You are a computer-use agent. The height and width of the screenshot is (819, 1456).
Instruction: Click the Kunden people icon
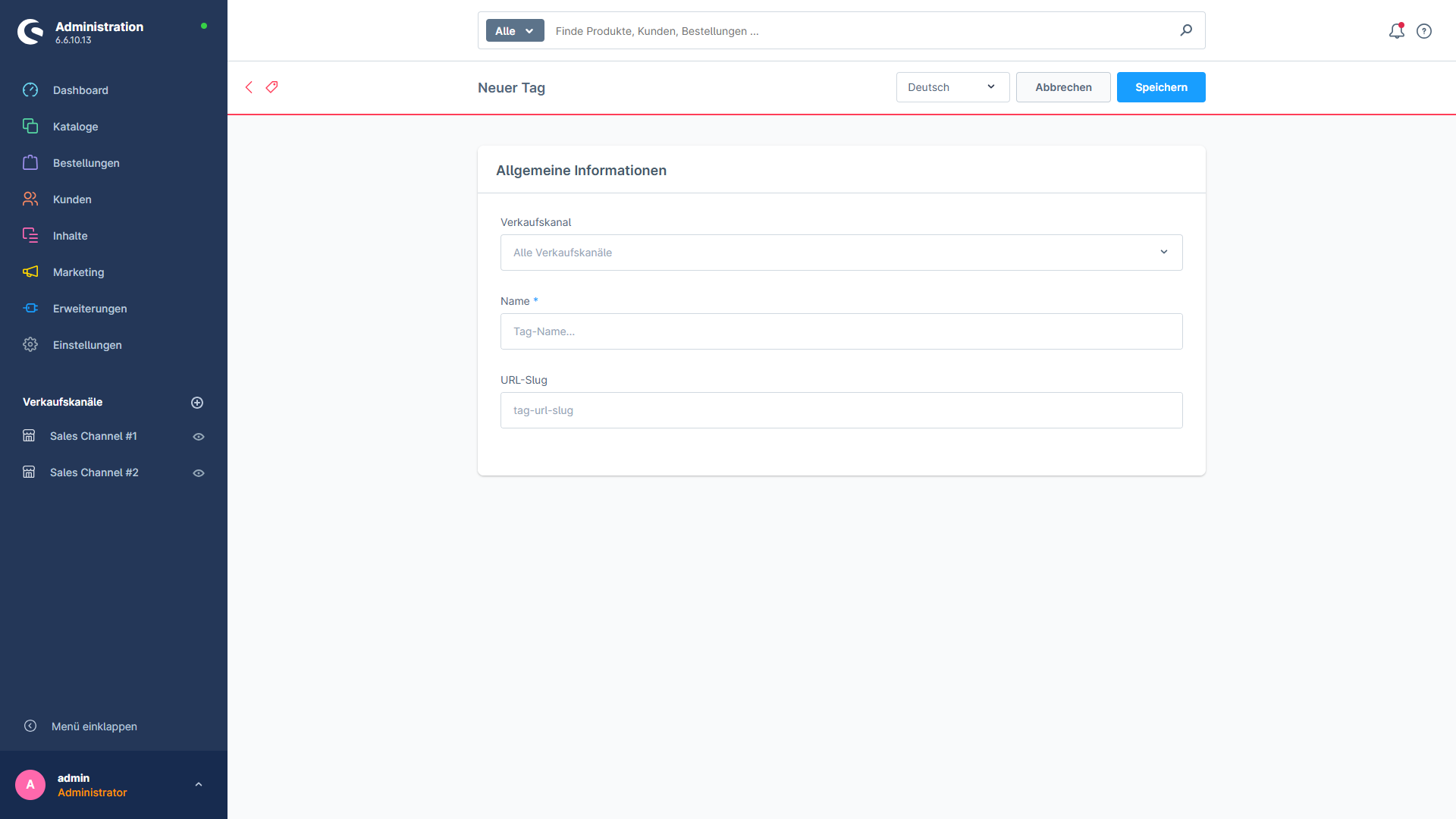30,199
